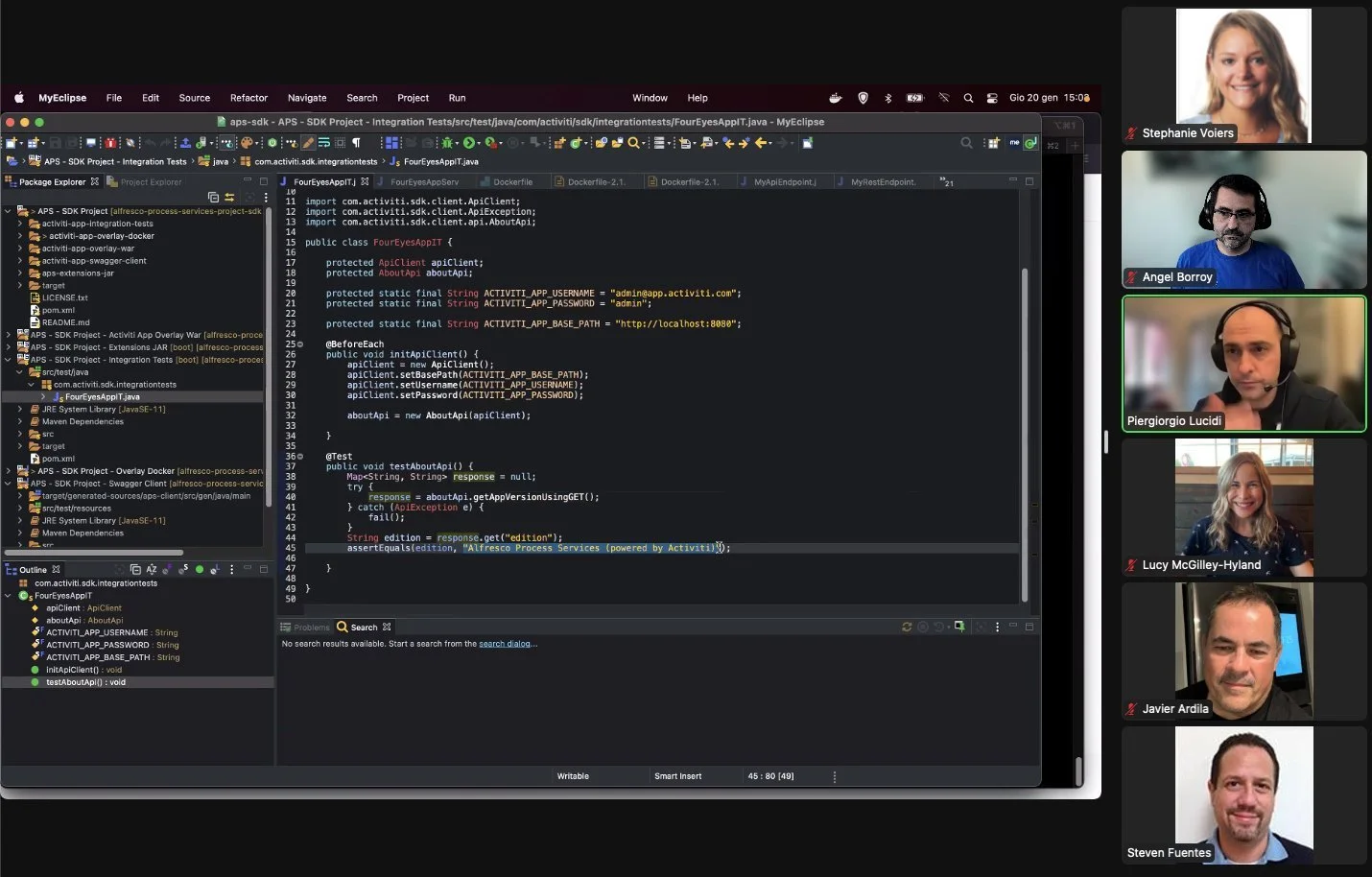The width and height of the screenshot is (1372, 877).
Task: Click the pin Search view icon
Action: 958,627
